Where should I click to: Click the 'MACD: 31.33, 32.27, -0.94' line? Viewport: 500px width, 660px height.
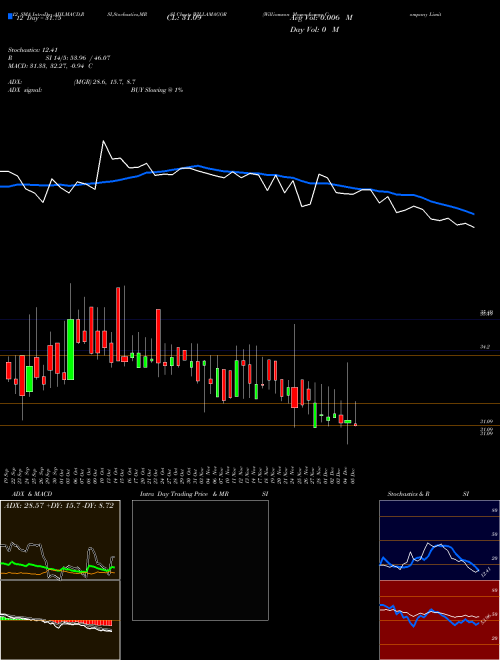(x=51, y=66)
